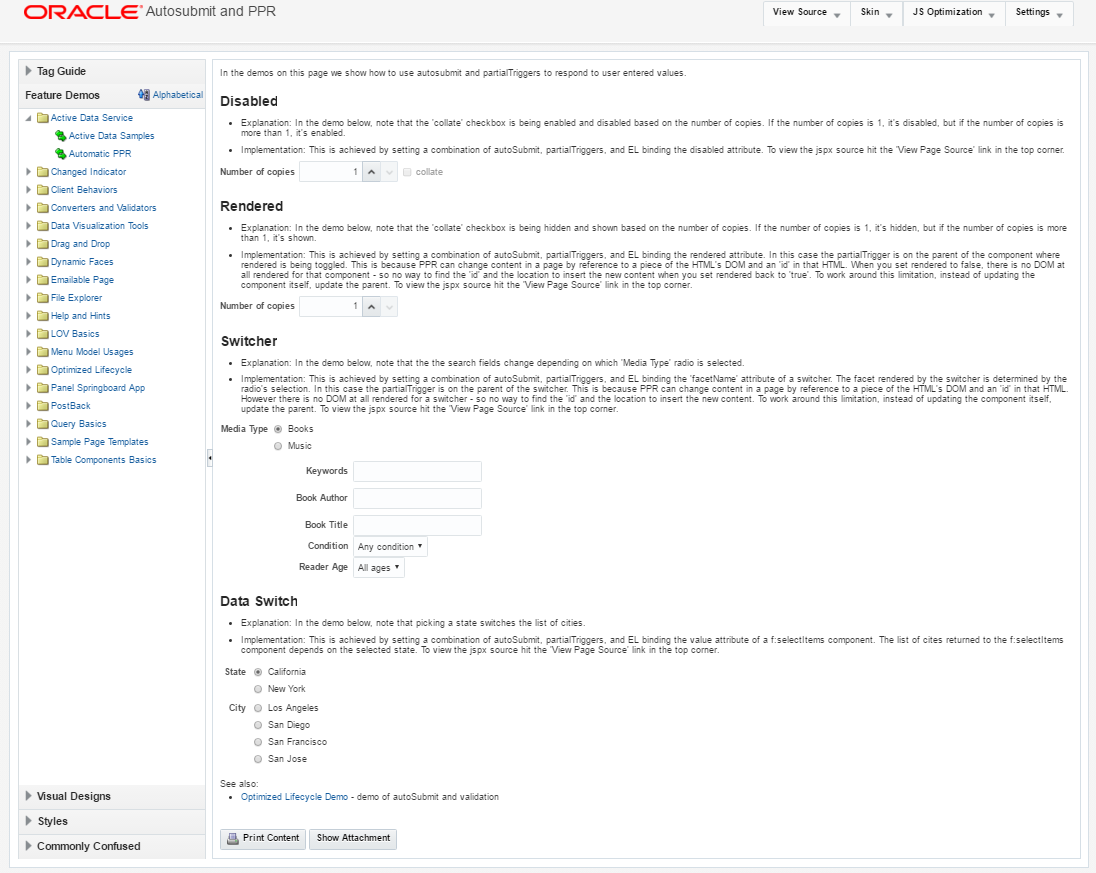Screen dimensions: 1096x873
Task: Open the JS Optimization menu
Action: 954,13
